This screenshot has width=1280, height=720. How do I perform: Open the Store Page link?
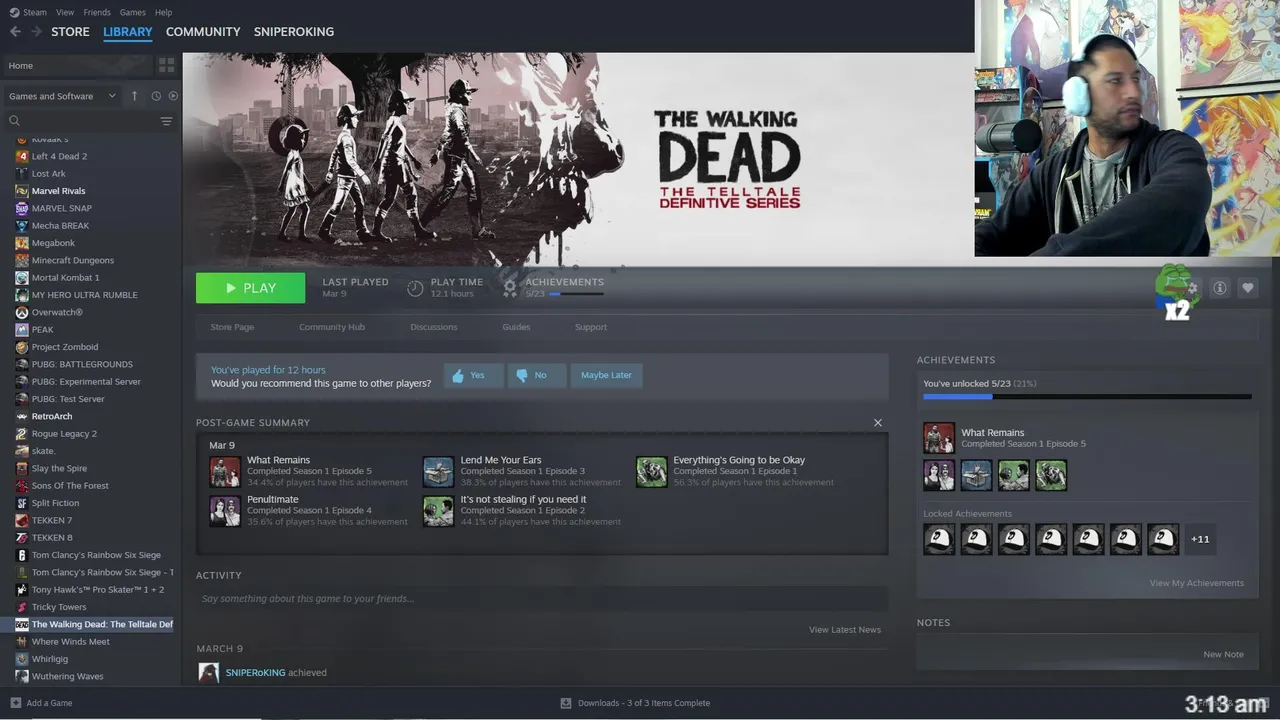232,327
